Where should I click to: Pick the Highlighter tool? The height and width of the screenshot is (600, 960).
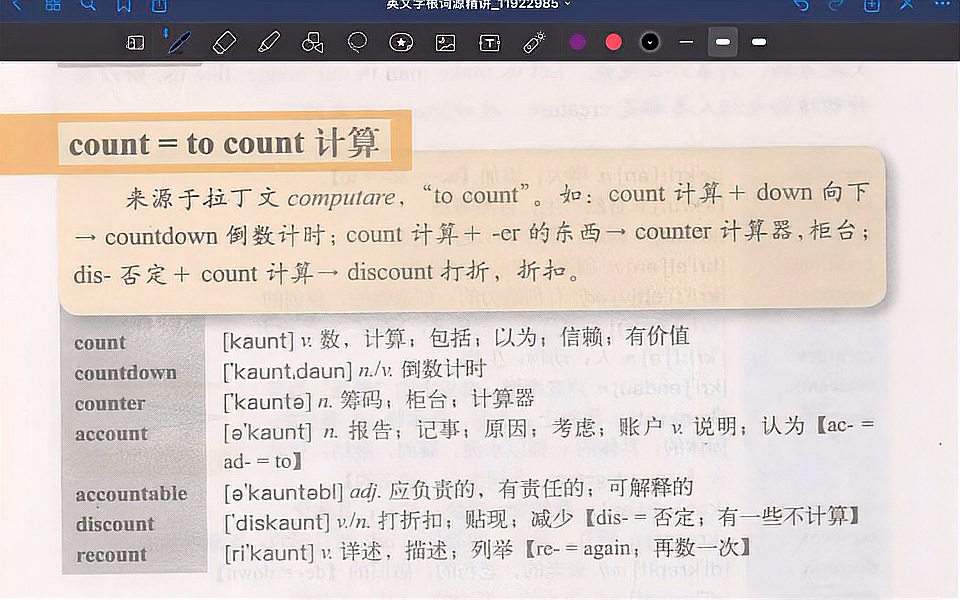(x=269, y=42)
